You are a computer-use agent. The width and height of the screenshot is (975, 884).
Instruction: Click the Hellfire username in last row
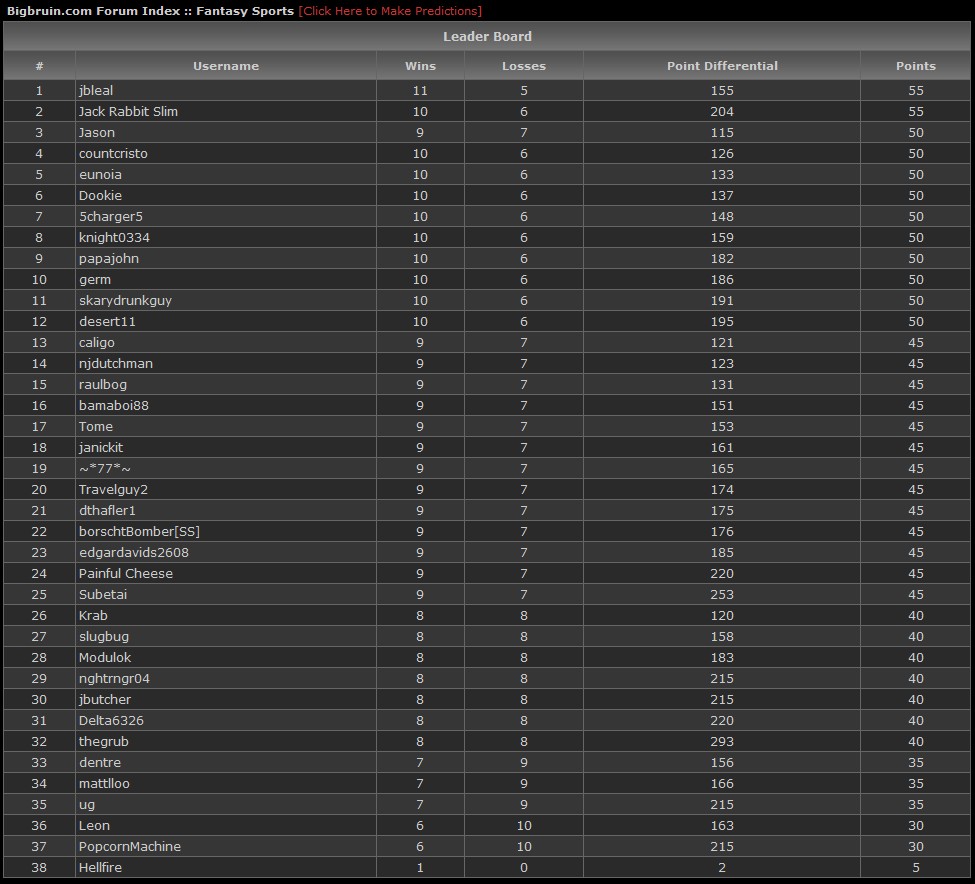pyautogui.click(x=100, y=867)
